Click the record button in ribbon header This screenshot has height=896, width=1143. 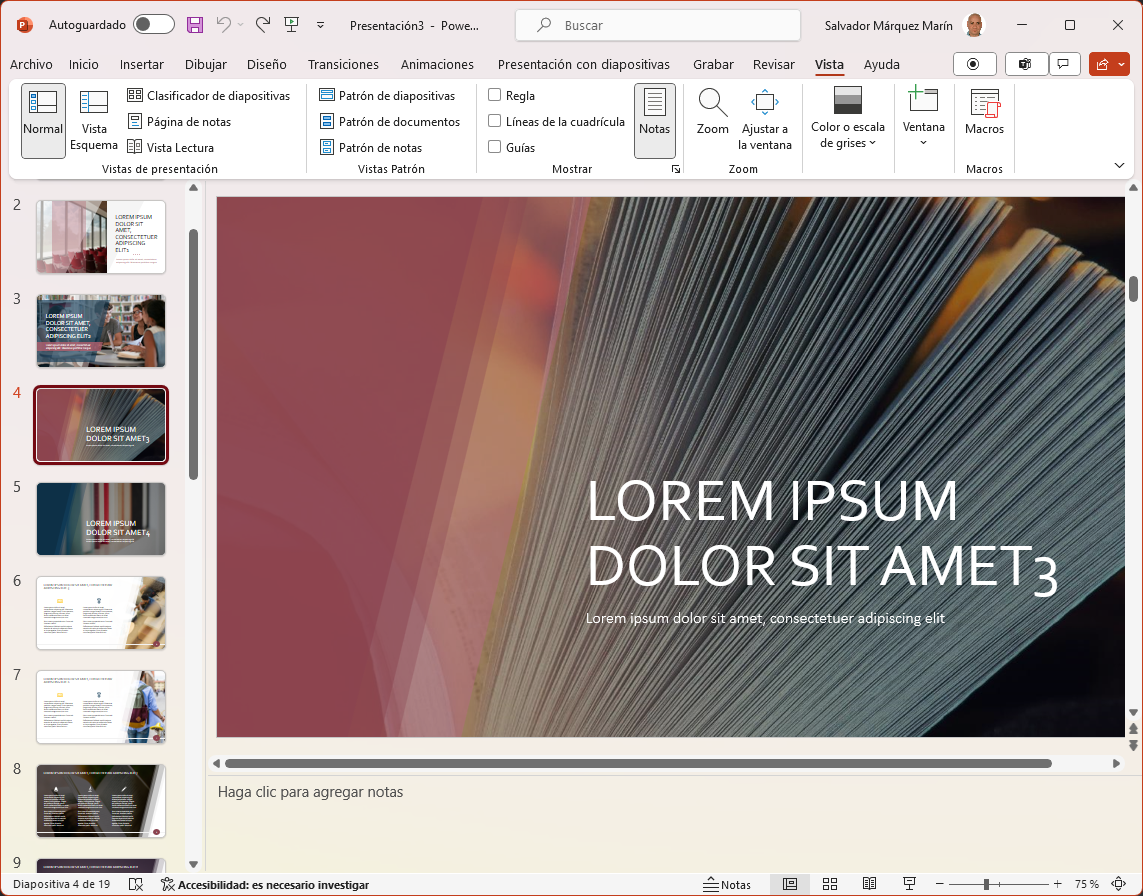(973, 64)
